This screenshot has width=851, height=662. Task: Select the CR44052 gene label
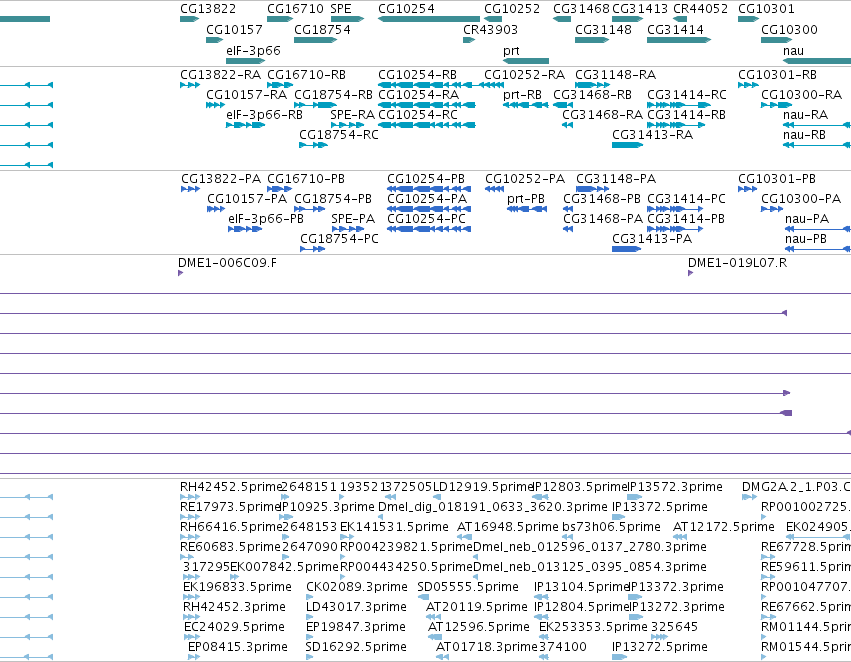coord(700,9)
